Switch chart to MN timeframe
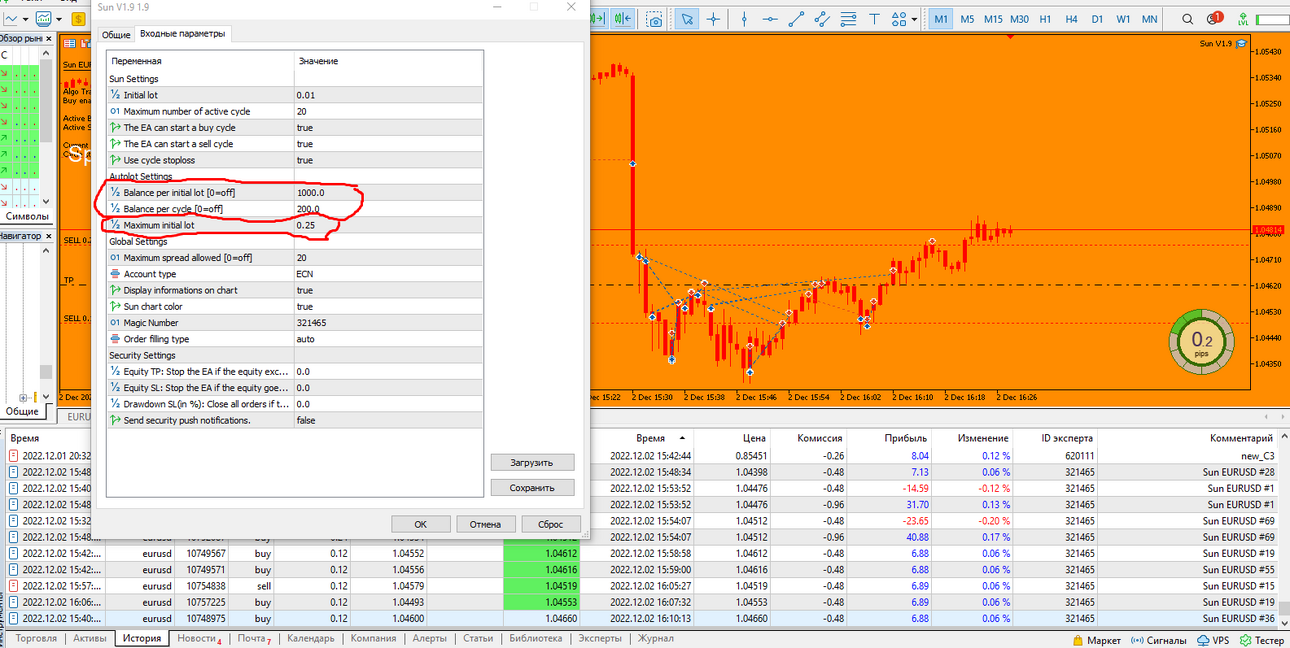This screenshot has width=1290, height=648. point(1149,19)
